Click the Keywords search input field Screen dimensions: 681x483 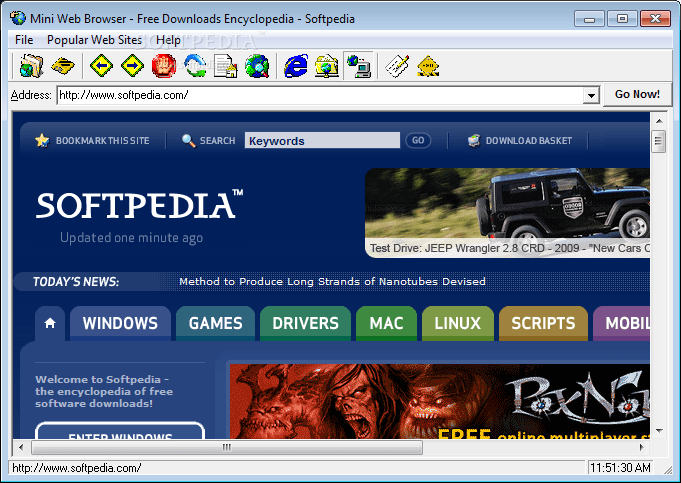click(322, 140)
